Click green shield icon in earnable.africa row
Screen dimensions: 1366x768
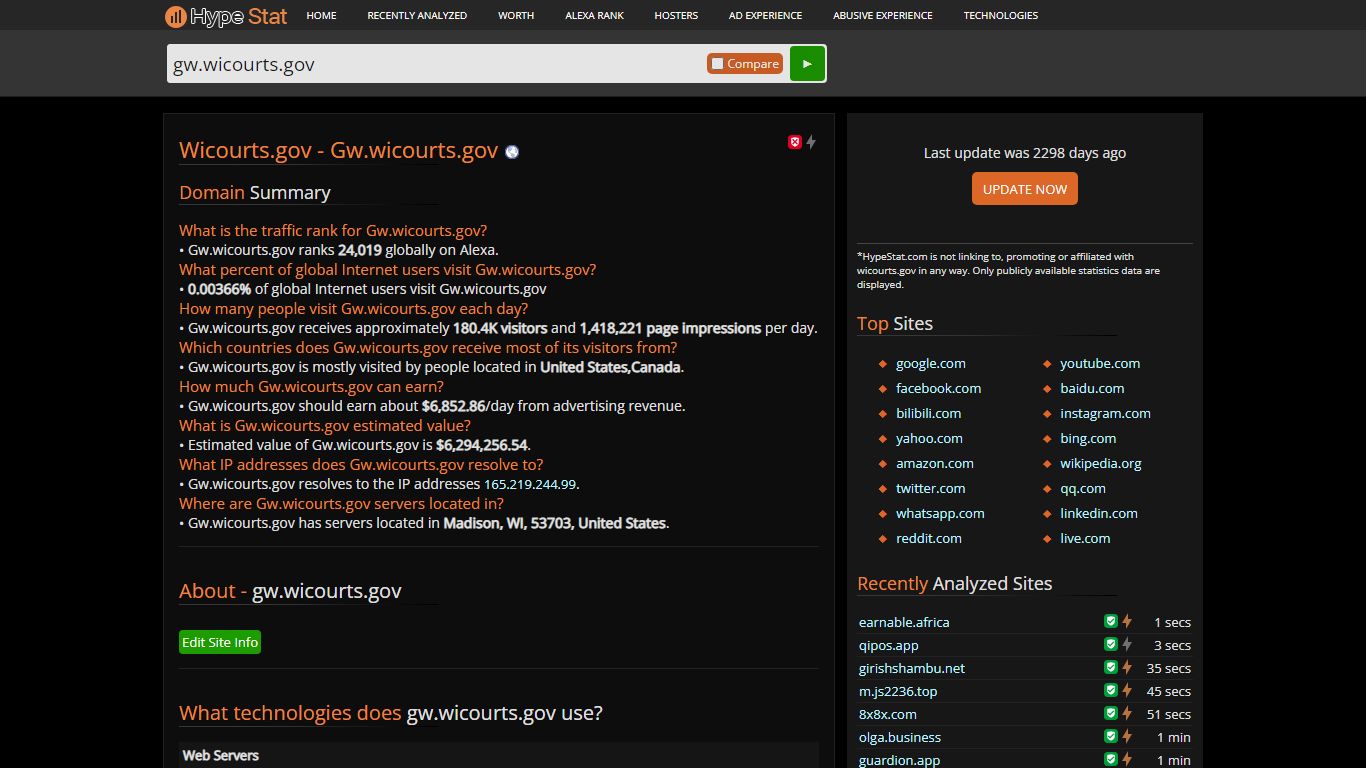(x=1110, y=621)
